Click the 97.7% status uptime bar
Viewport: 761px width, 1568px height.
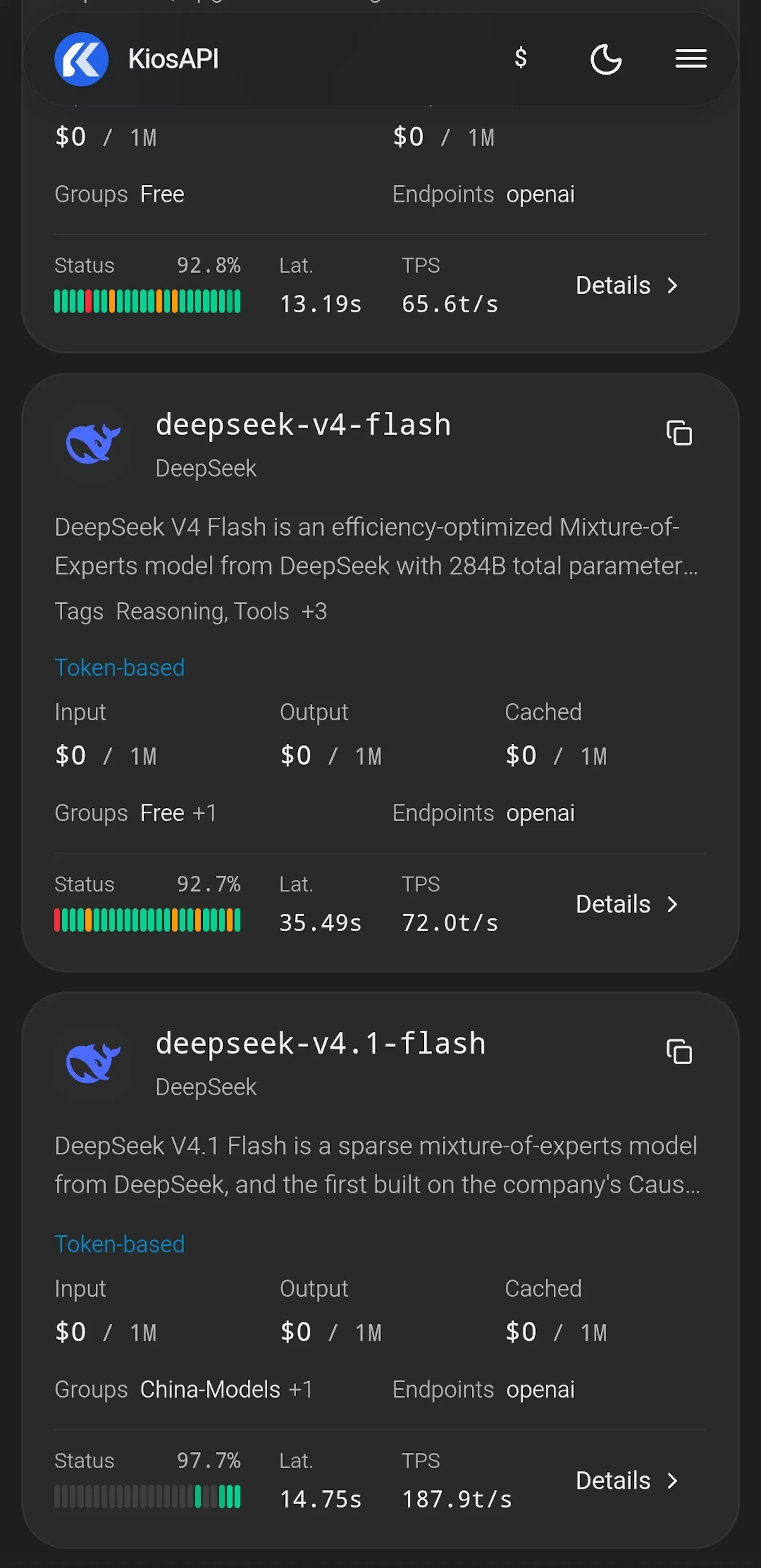[147, 1496]
